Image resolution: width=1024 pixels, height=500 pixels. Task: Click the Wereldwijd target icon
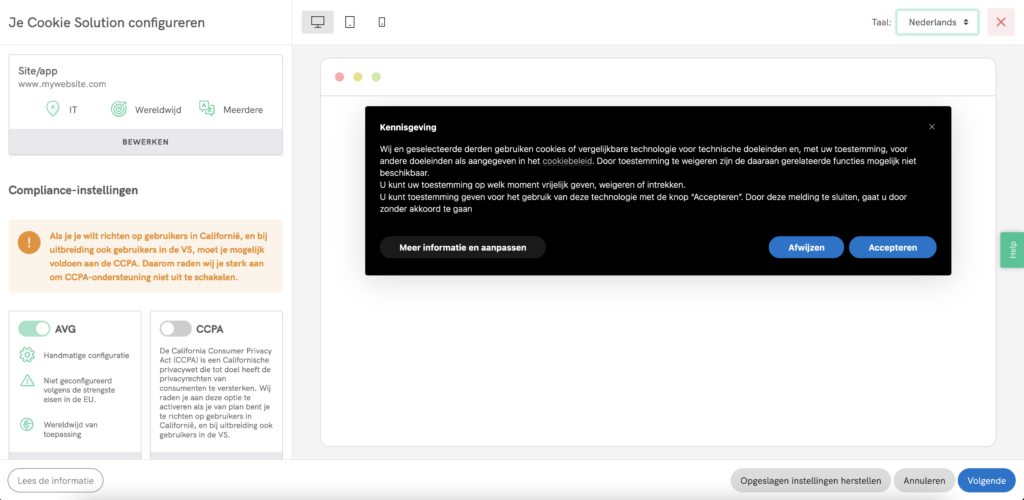119,109
